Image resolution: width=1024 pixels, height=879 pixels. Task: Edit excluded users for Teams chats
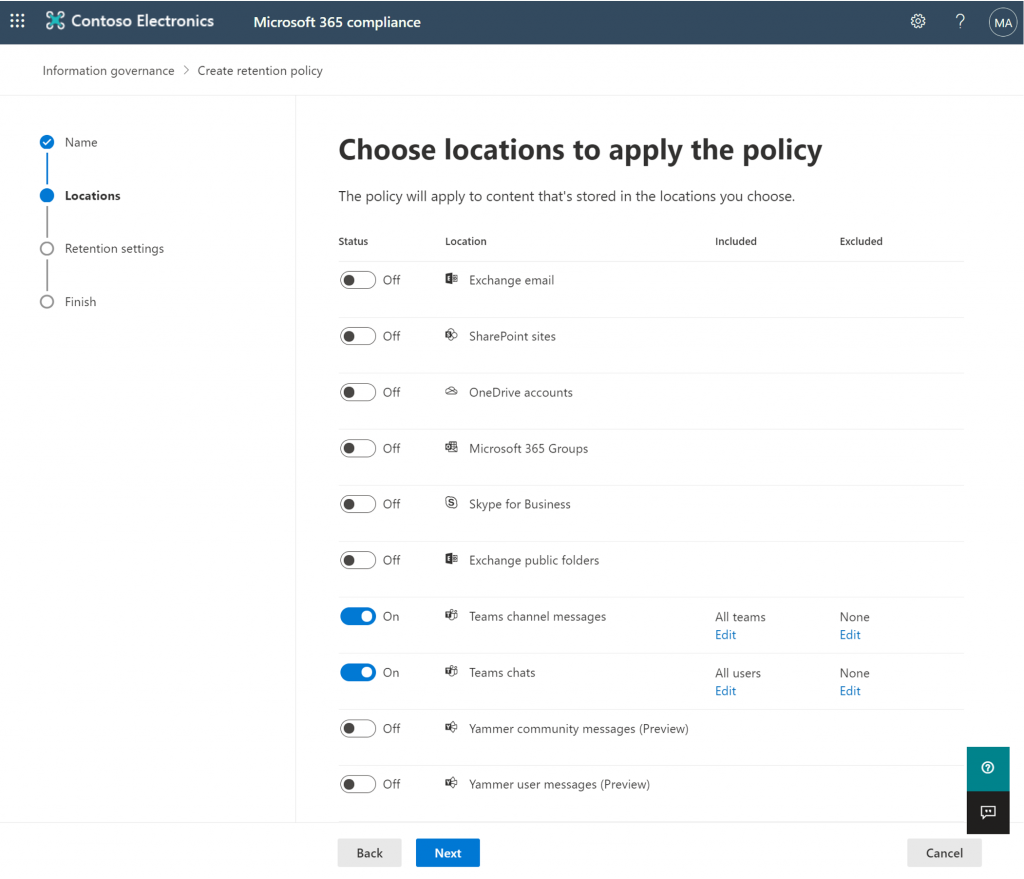tap(850, 691)
